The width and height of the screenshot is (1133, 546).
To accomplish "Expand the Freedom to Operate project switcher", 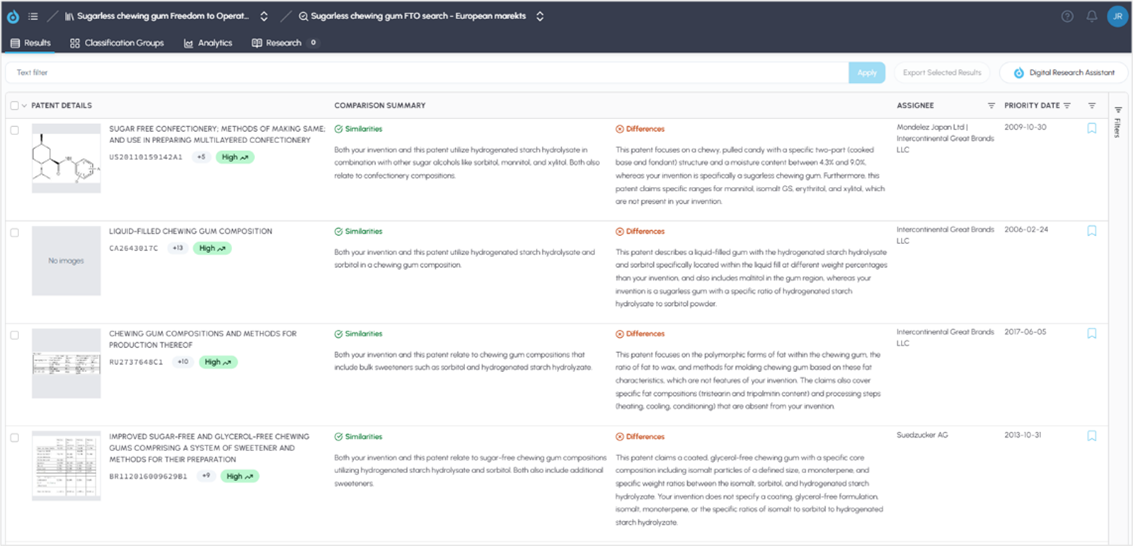I will [x=264, y=17].
